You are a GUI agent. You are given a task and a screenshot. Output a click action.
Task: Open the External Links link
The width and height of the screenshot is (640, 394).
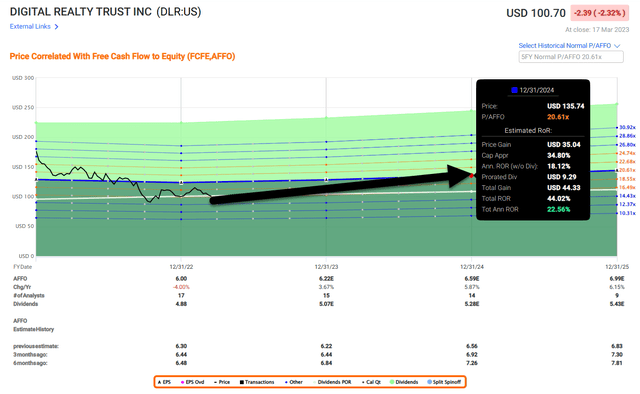click(30, 27)
